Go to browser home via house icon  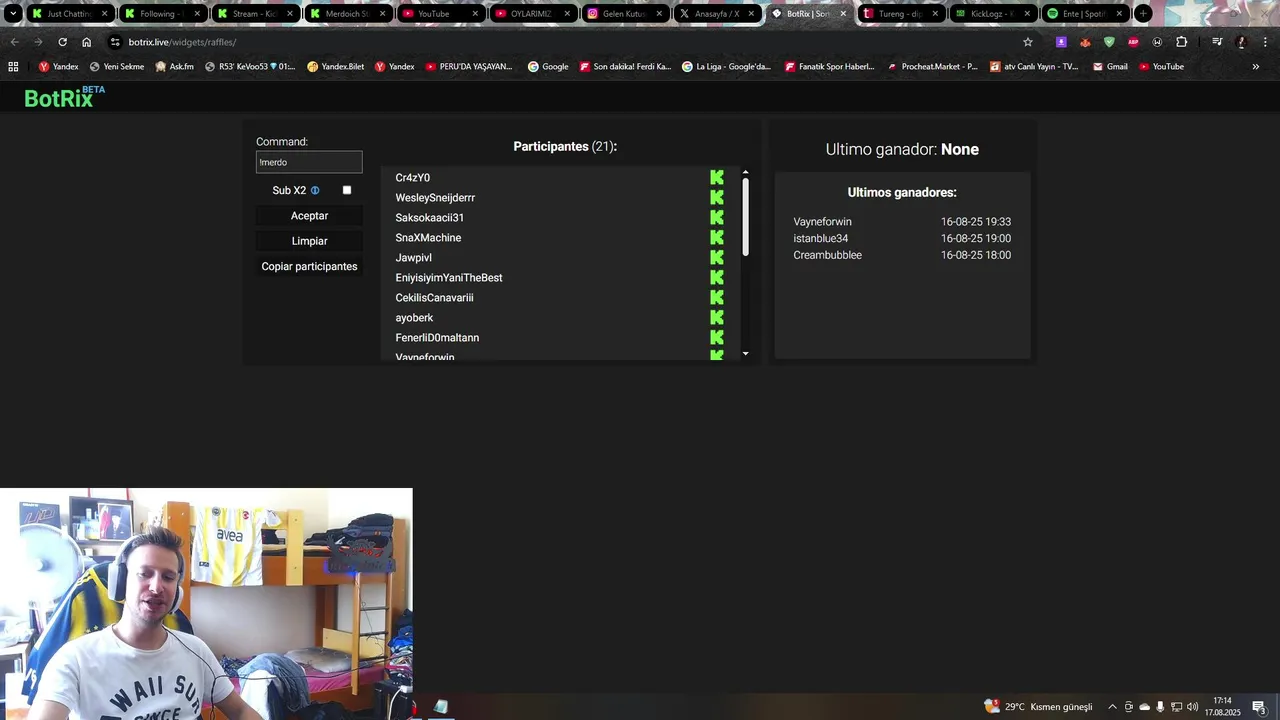click(86, 42)
